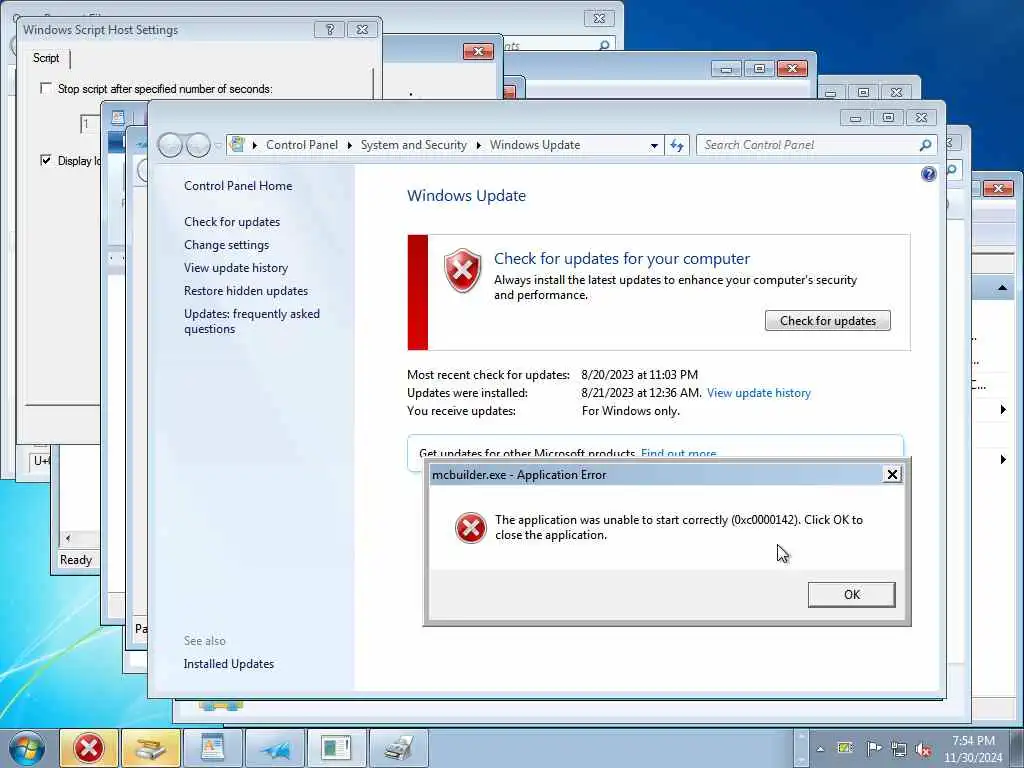Open the battery power tray icon
This screenshot has height=768, width=1024.
(x=845, y=748)
